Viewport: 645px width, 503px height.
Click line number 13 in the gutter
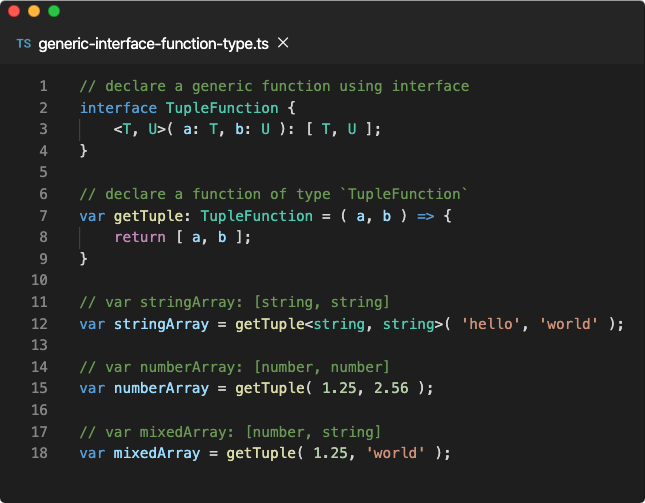click(39, 345)
